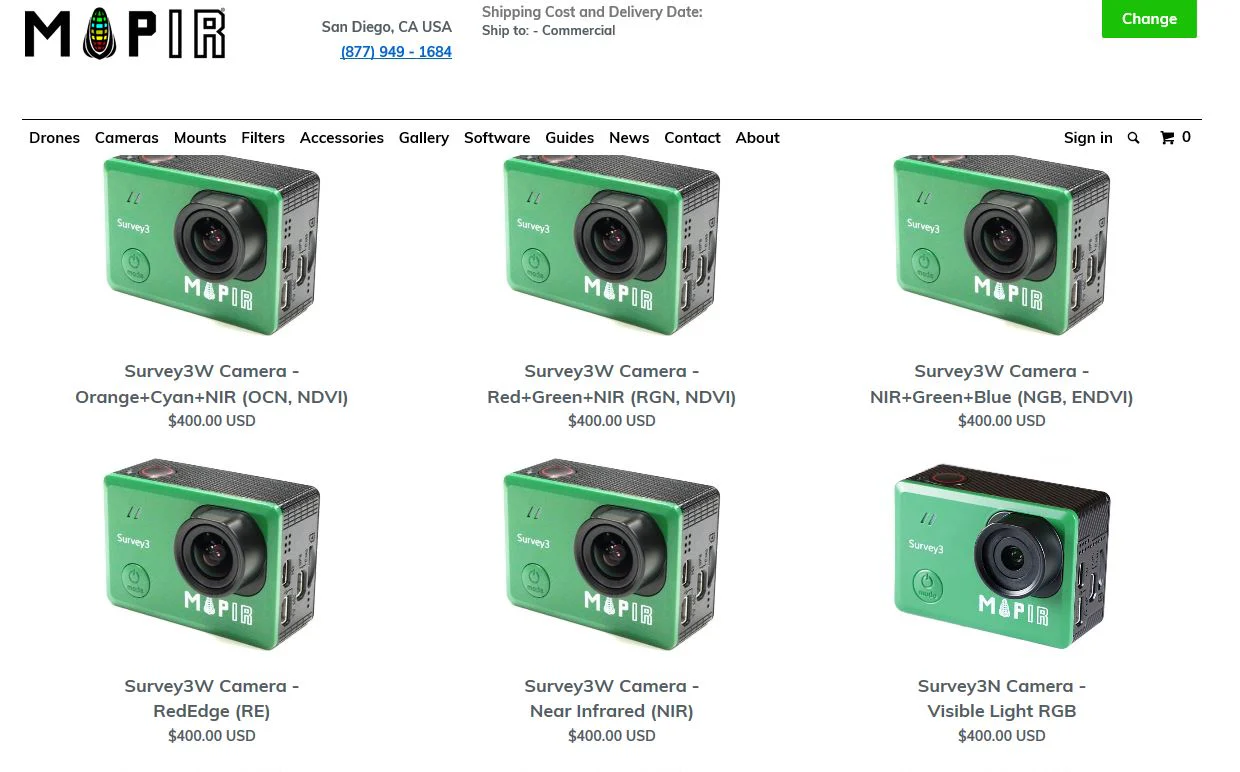Open the search magnifier icon
Image resolution: width=1240 pixels, height=772 pixels.
click(1133, 138)
